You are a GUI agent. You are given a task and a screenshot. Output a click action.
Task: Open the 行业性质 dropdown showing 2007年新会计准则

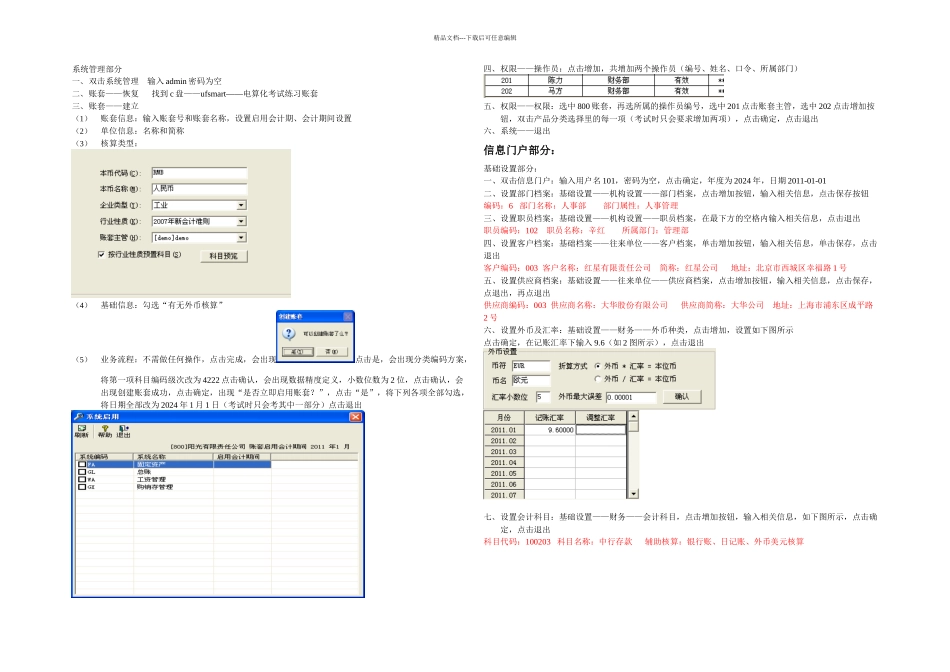click(x=241, y=222)
